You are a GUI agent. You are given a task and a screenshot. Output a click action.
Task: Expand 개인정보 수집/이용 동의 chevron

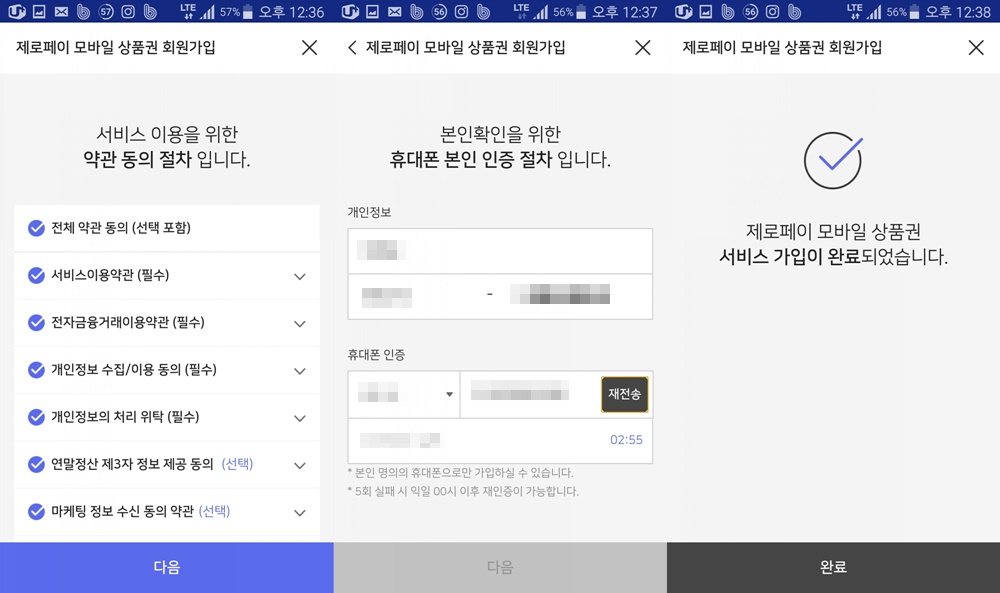(300, 371)
